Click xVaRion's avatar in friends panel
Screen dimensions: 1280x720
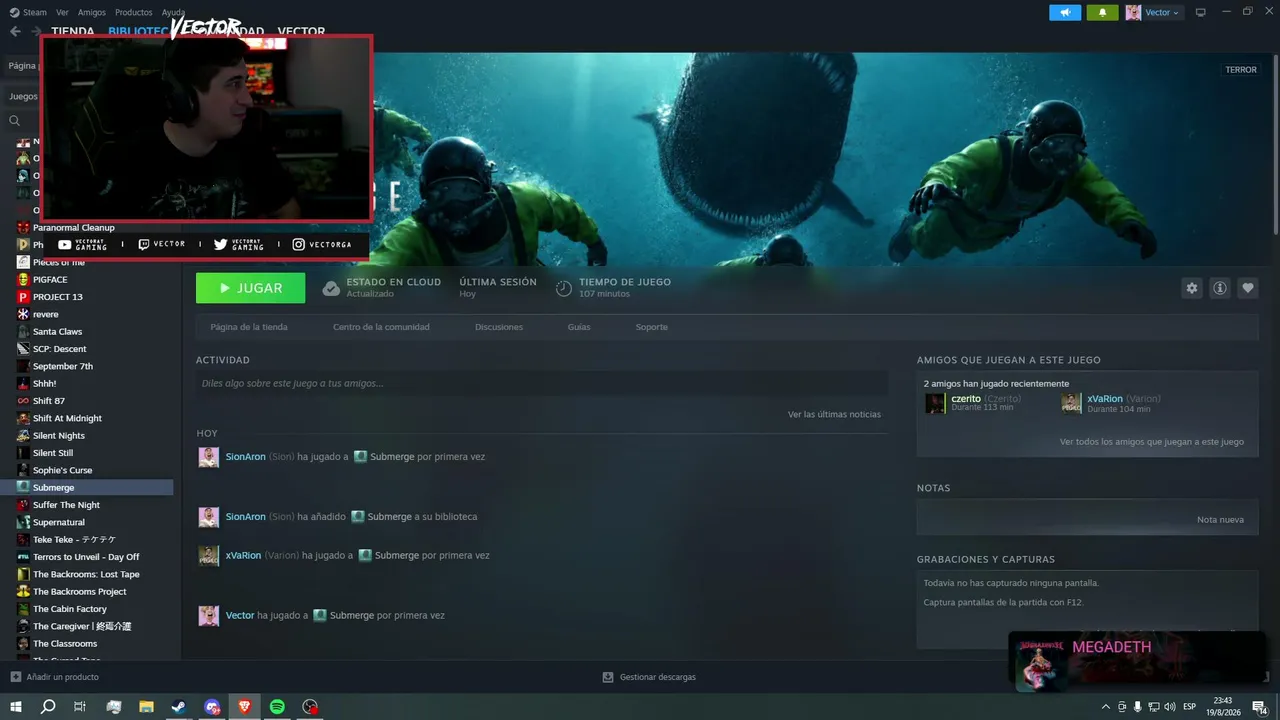click(1071, 403)
